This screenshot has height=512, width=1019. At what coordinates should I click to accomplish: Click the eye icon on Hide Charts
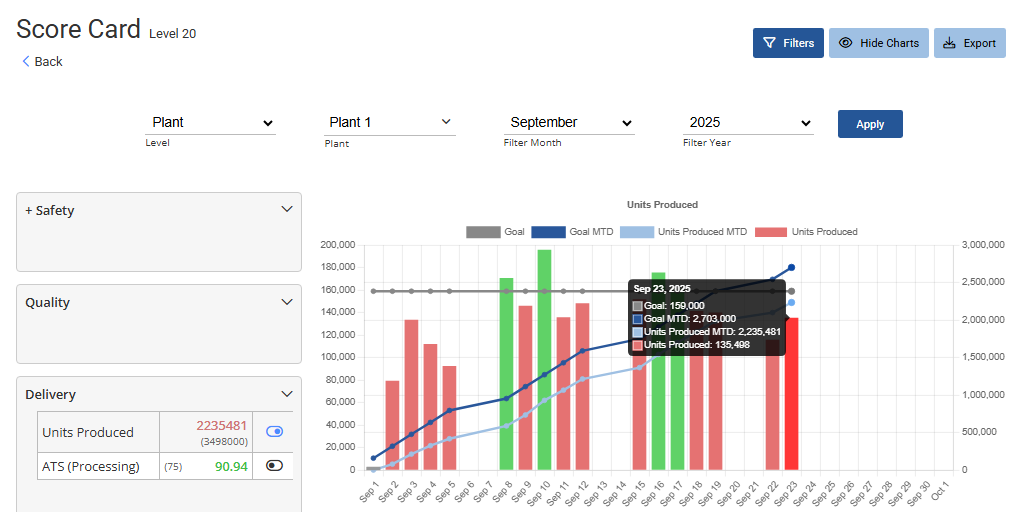tap(846, 43)
